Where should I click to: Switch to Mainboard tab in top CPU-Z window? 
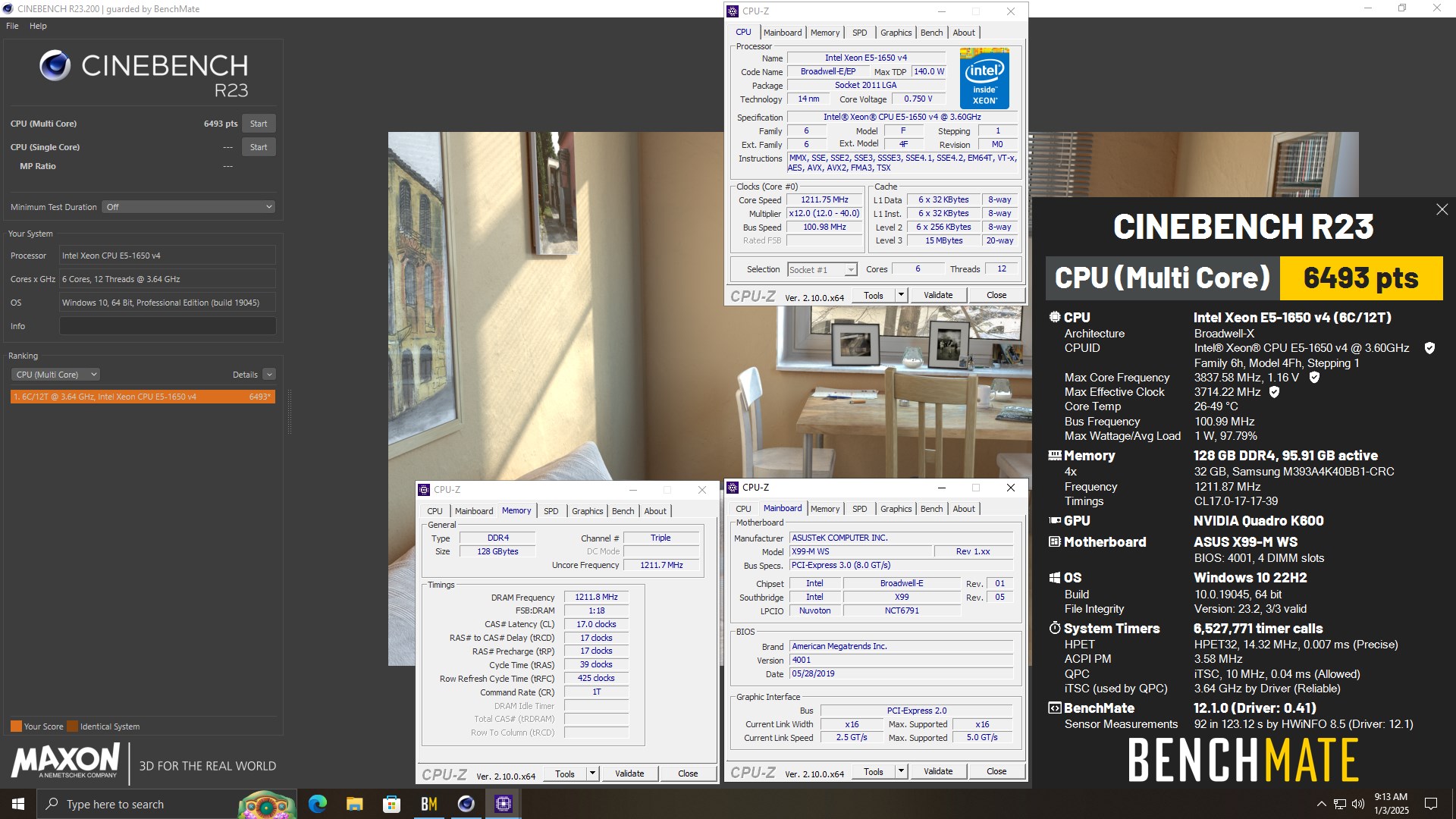[x=783, y=33]
